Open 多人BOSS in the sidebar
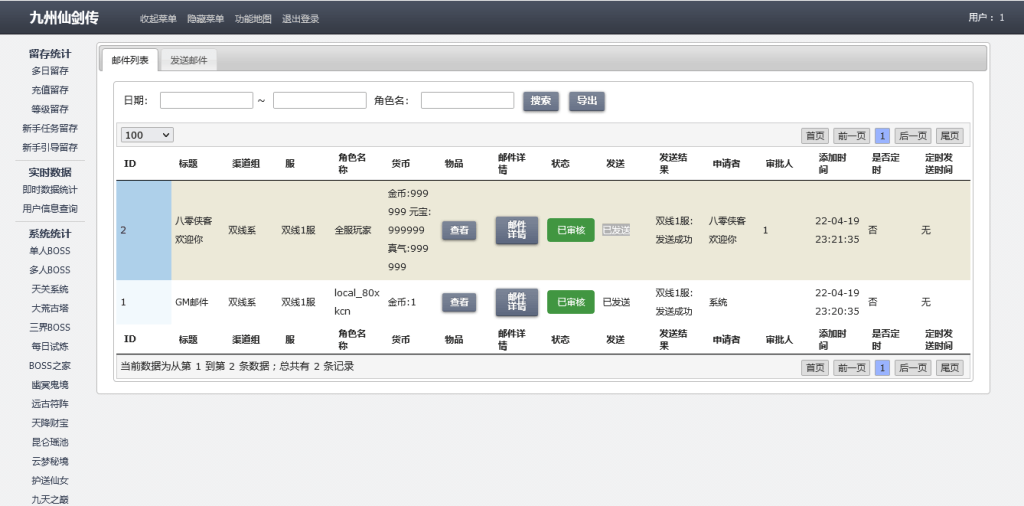This screenshot has width=1024, height=506. click(50, 270)
